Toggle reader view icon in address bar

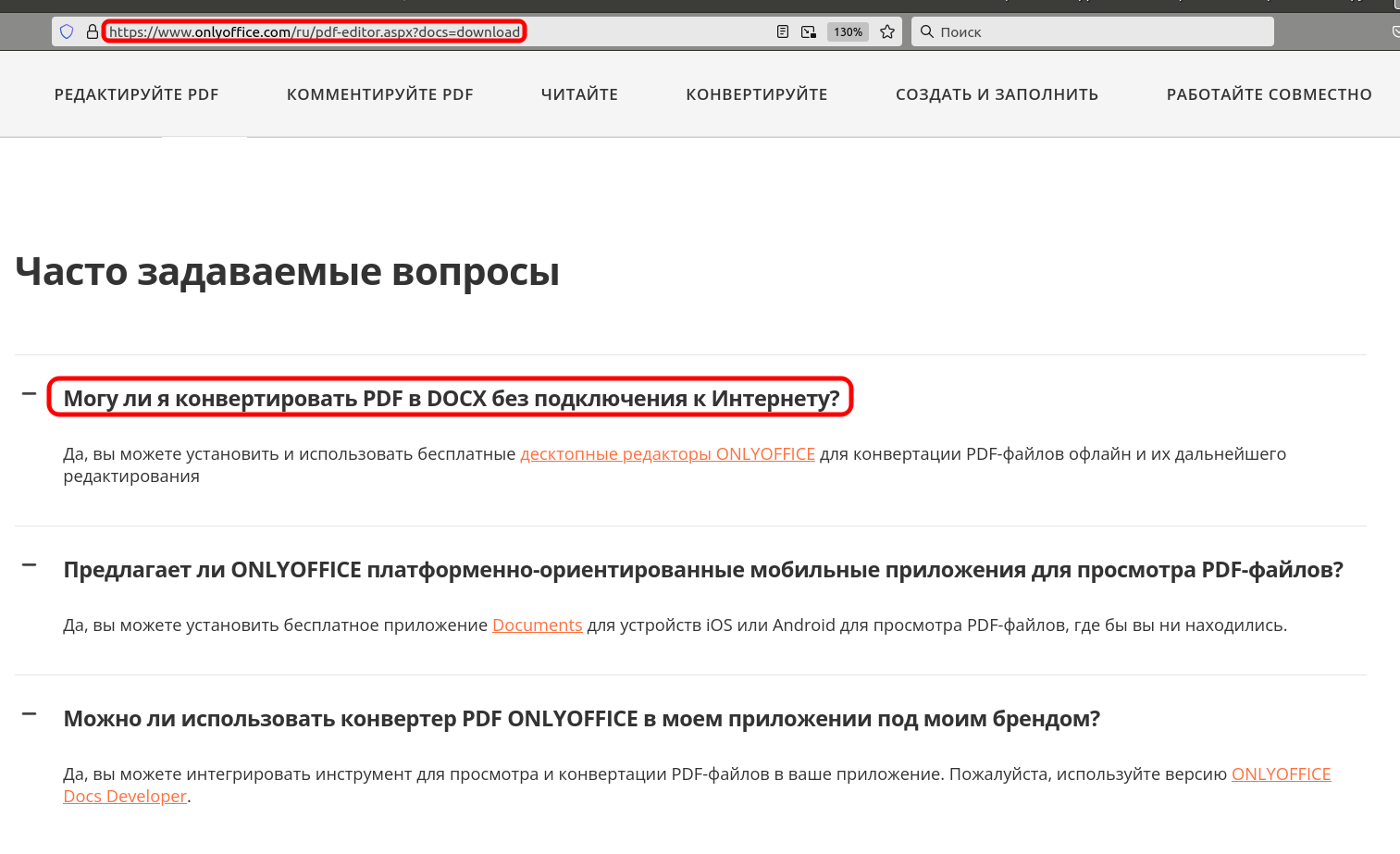click(x=783, y=31)
